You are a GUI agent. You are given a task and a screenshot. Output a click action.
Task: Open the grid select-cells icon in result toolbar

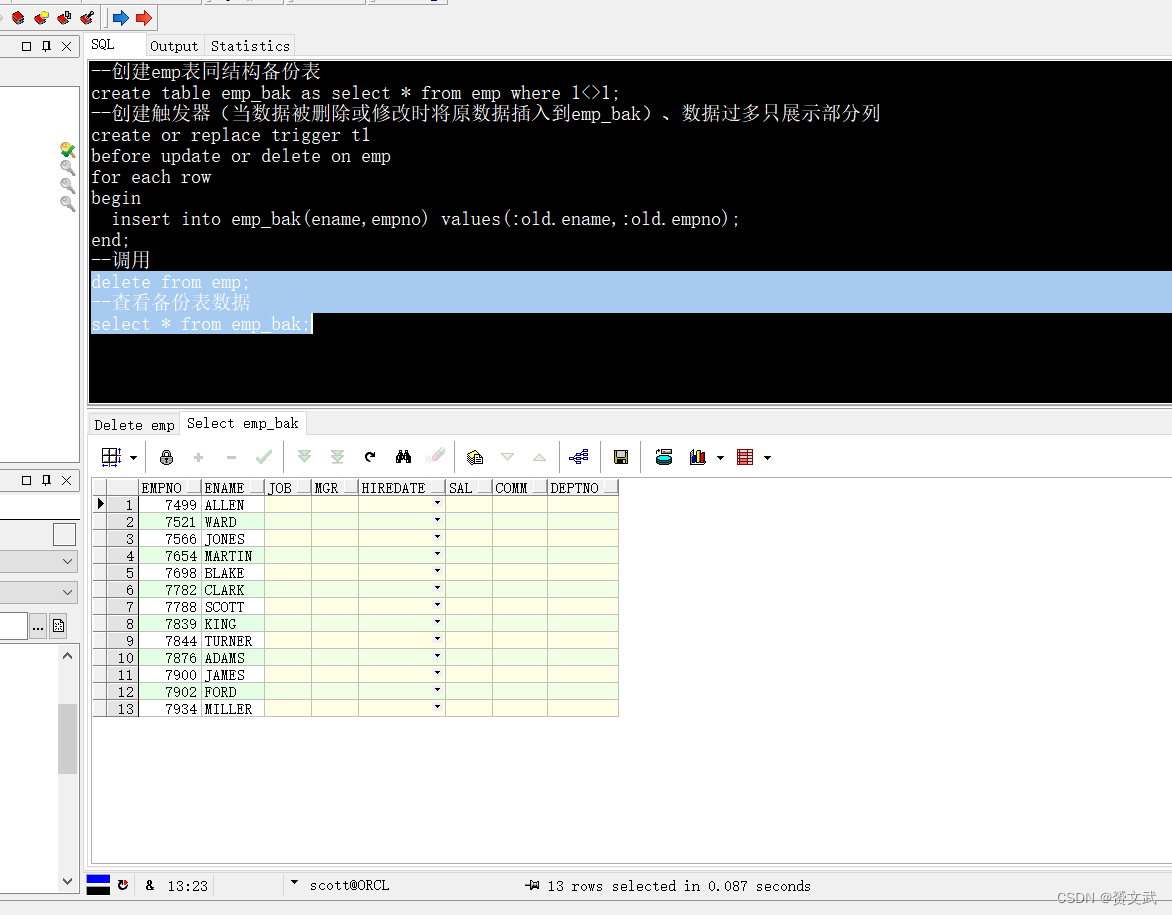coord(111,457)
